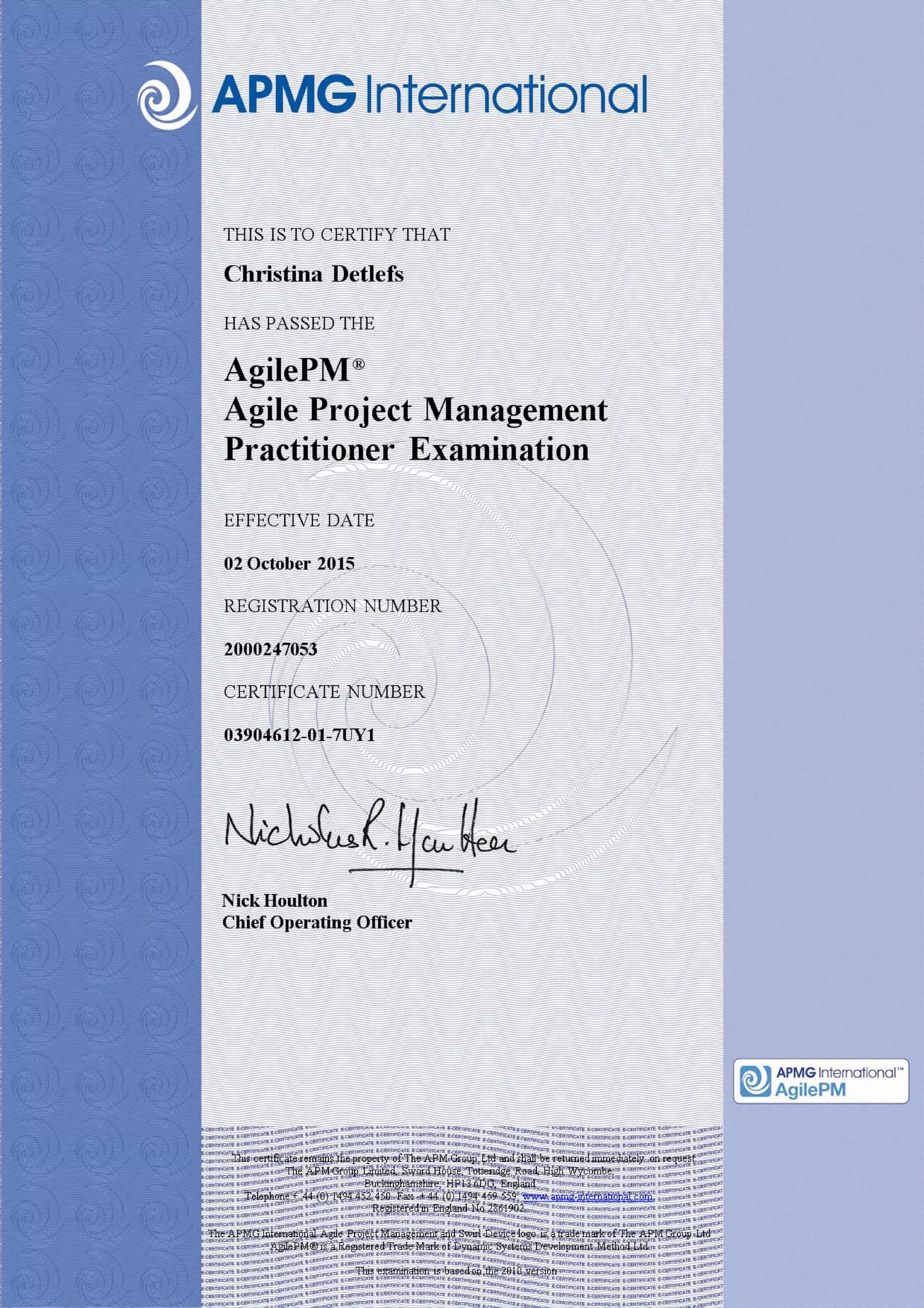Click the signatory name Nick Houlton
The height and width of the screenshot is (1308, 924).
(x=274, y=901)
